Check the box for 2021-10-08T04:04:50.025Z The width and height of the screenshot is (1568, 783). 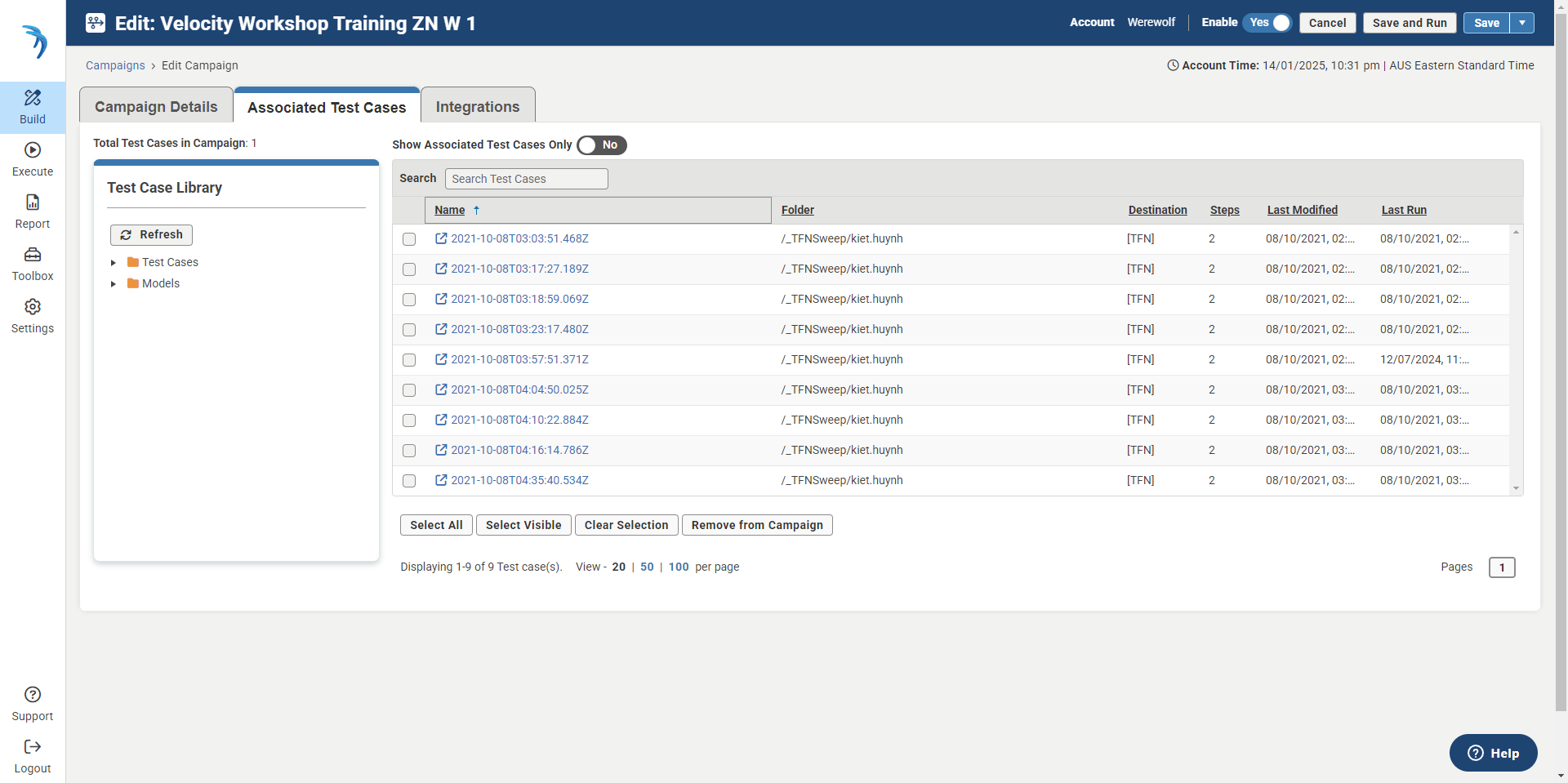click(x=409, y=390)
